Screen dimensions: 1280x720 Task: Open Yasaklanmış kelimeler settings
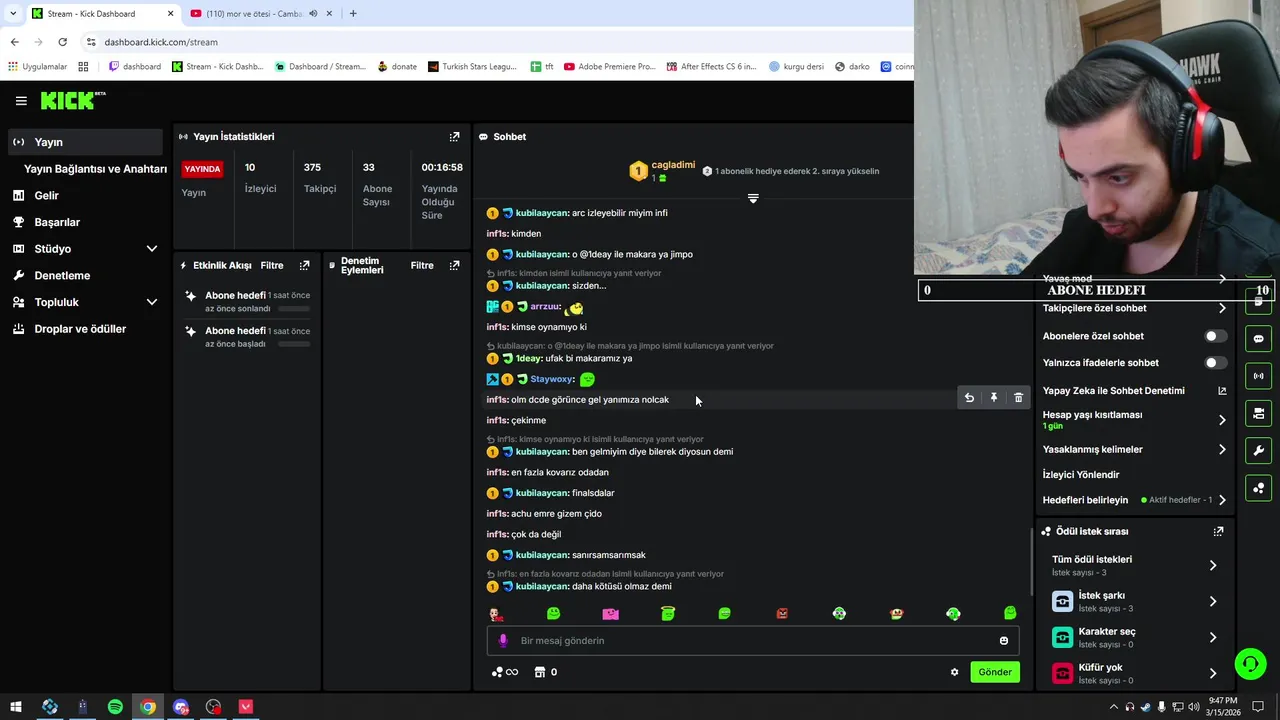pyautogui.click(x=1135, y=450)
